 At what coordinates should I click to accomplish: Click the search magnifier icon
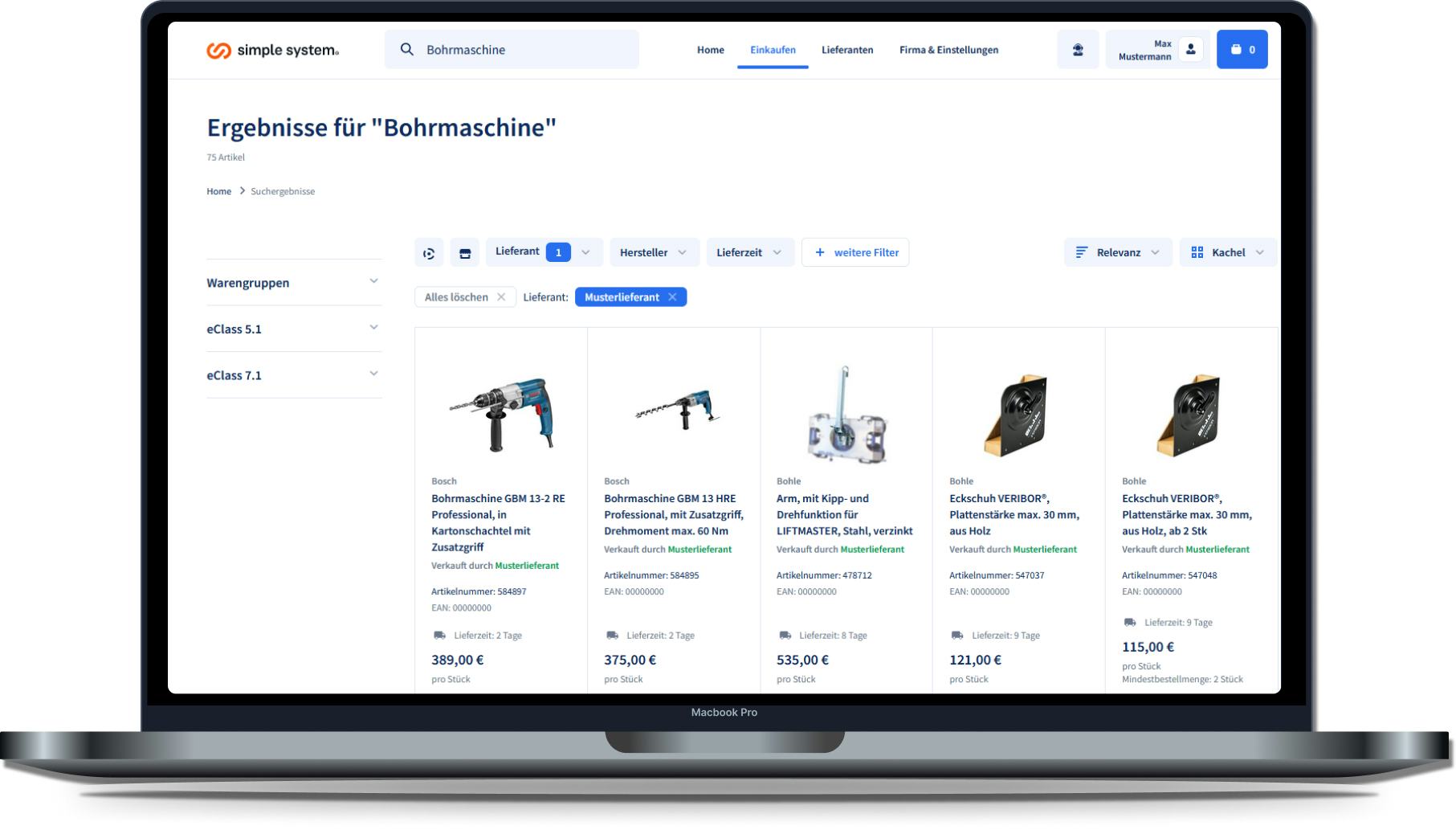click(407, 49)
